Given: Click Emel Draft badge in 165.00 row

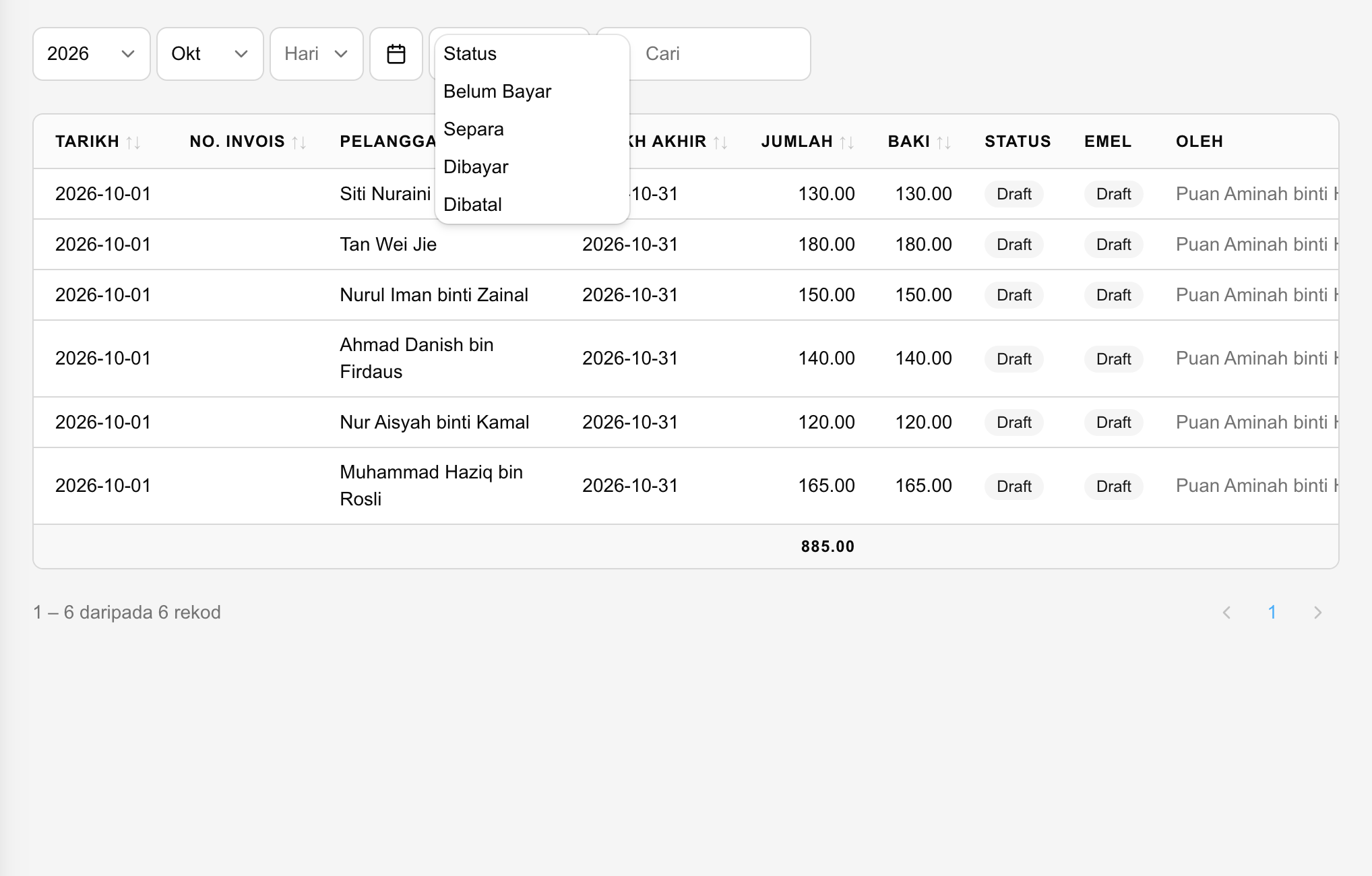Looking at the screenshot, I should tap(1114, 487).
